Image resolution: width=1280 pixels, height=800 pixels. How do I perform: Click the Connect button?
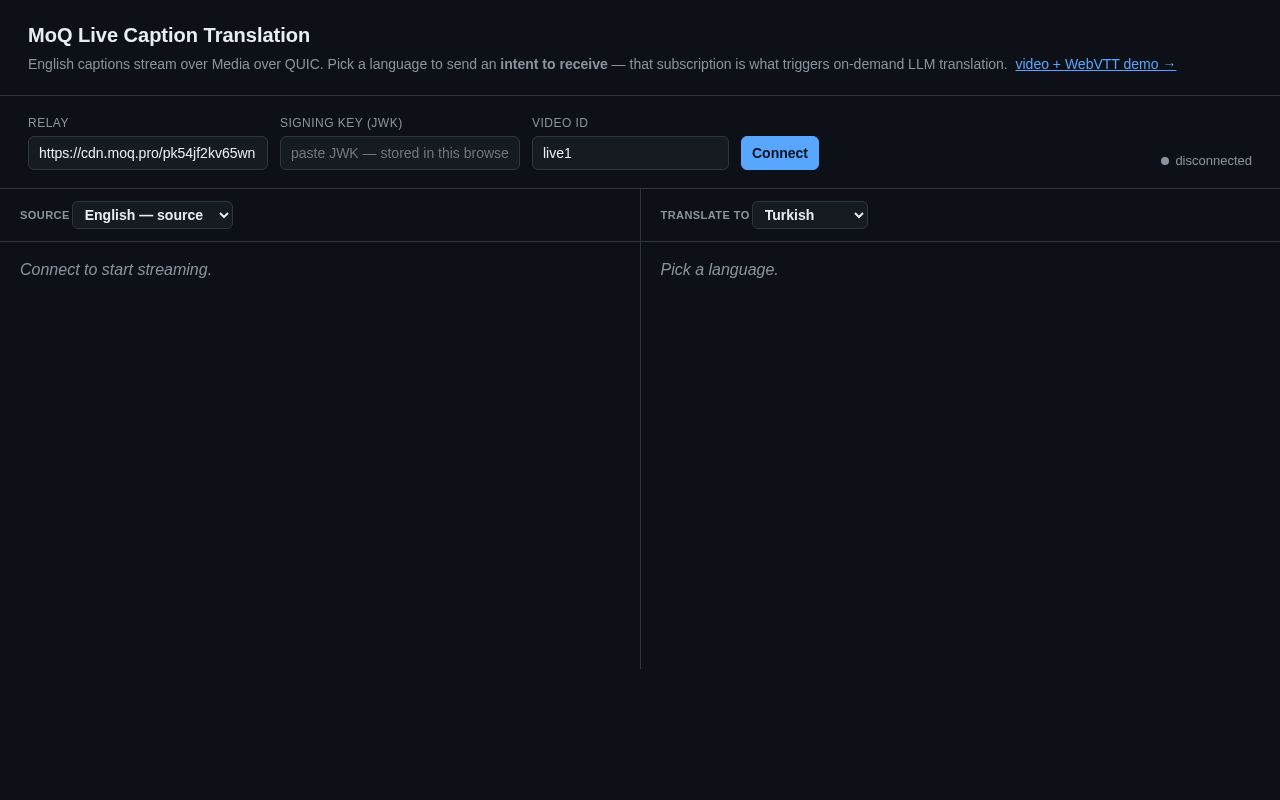click(x=780, y=153)
